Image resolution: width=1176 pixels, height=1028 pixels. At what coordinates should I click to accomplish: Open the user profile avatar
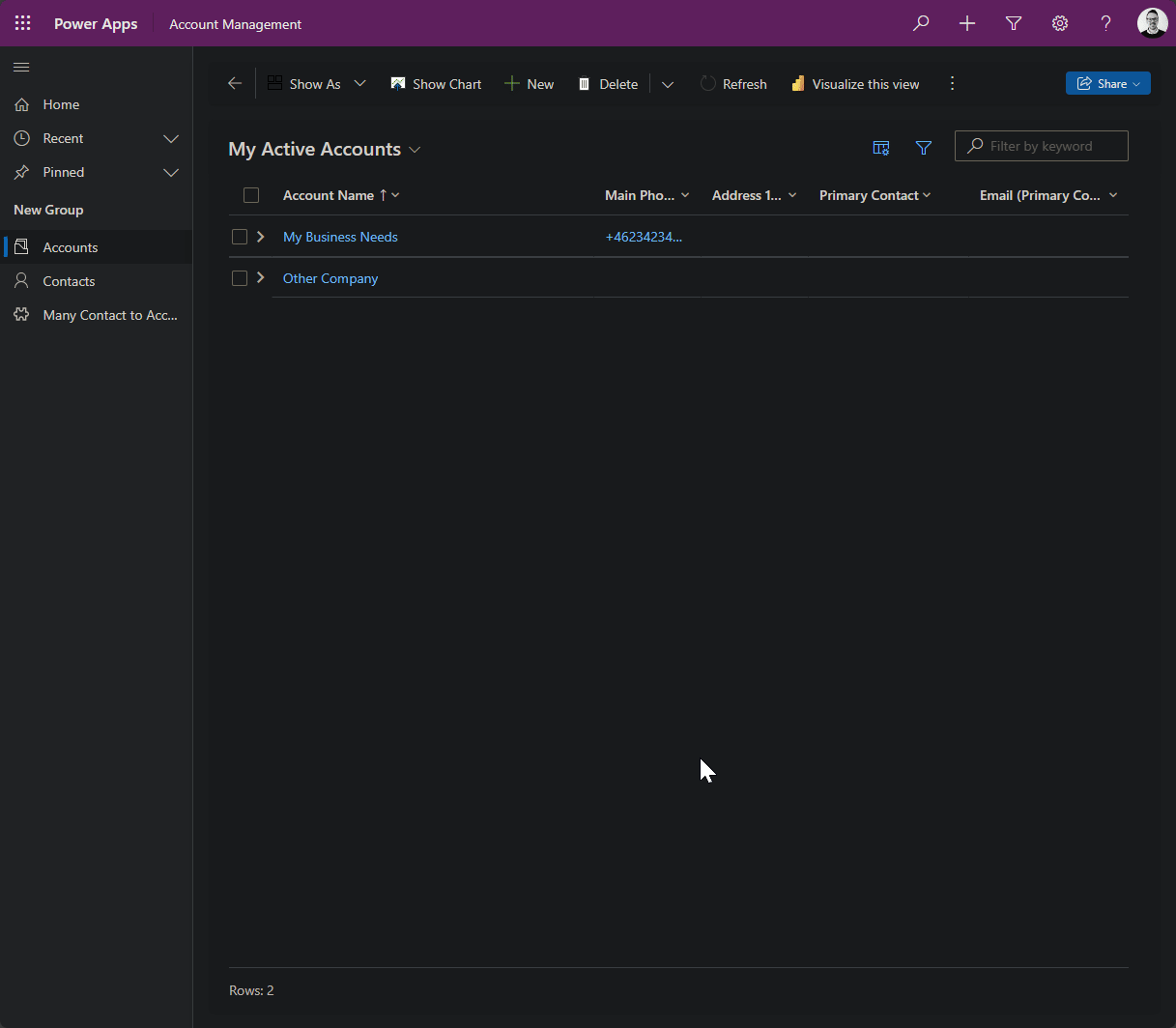[x=1152, y=23]
